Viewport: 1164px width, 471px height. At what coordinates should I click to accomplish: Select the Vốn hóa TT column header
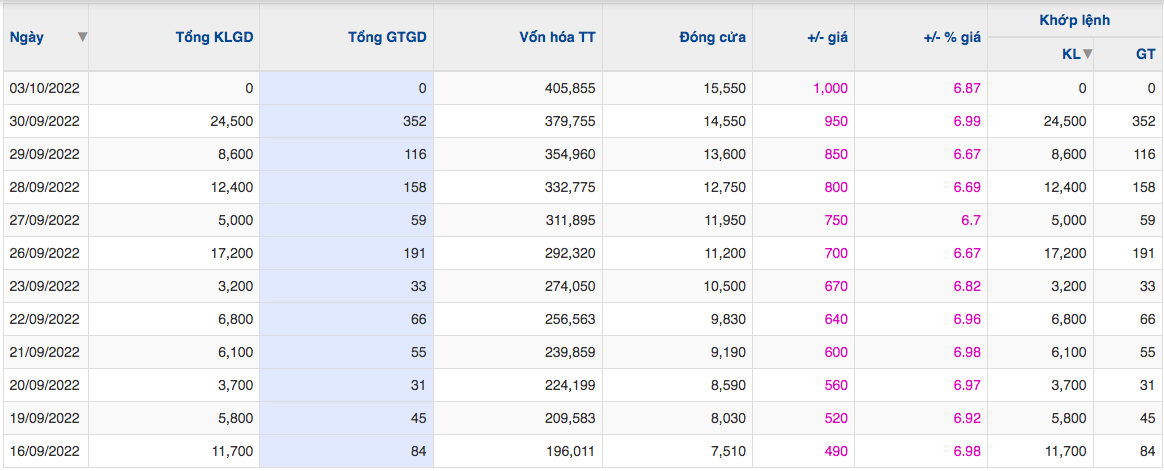pyautogui.click(x=557, y=37)
